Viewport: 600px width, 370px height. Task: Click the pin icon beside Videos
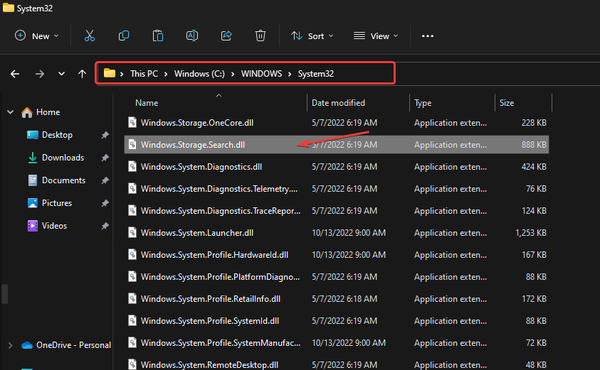pyautogui.click(x=105, y=225)
